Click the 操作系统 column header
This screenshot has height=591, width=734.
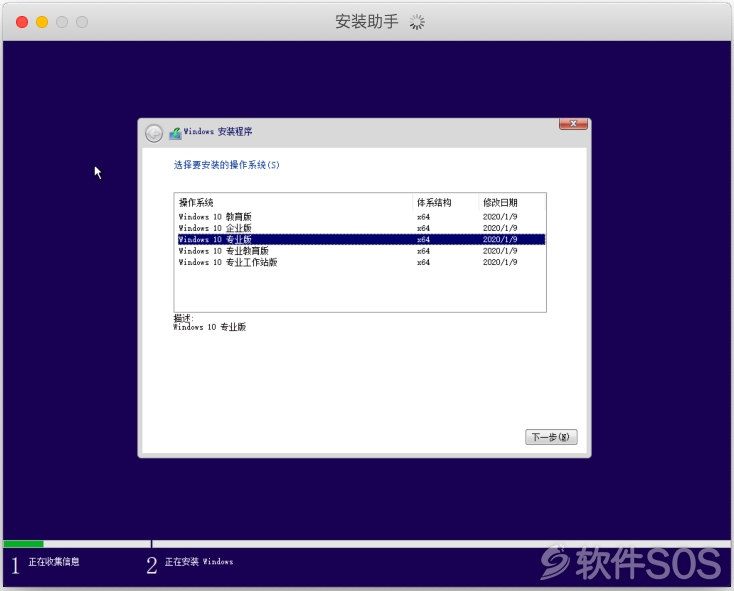click(293, 202)
